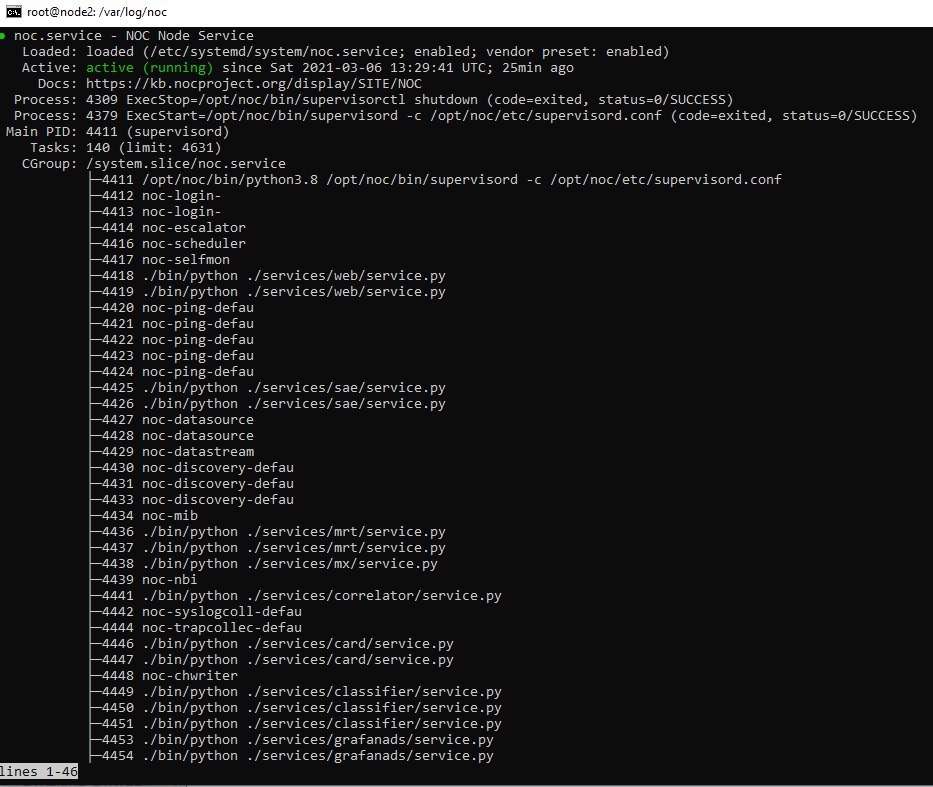Select process 4448 noc-chwriter row
This screenshot has height=787, width=933.
pos(164,676)
